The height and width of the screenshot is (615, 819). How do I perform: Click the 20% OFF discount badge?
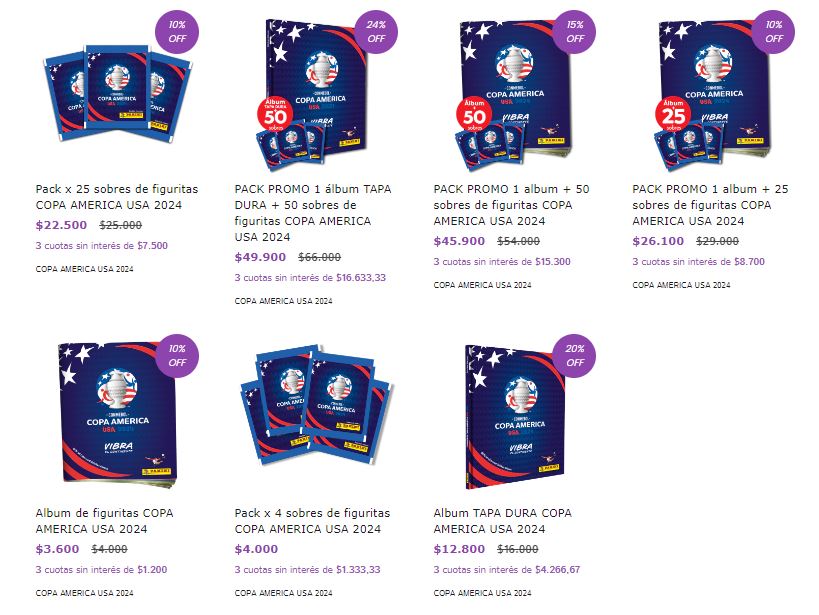(x=575, y=356)
